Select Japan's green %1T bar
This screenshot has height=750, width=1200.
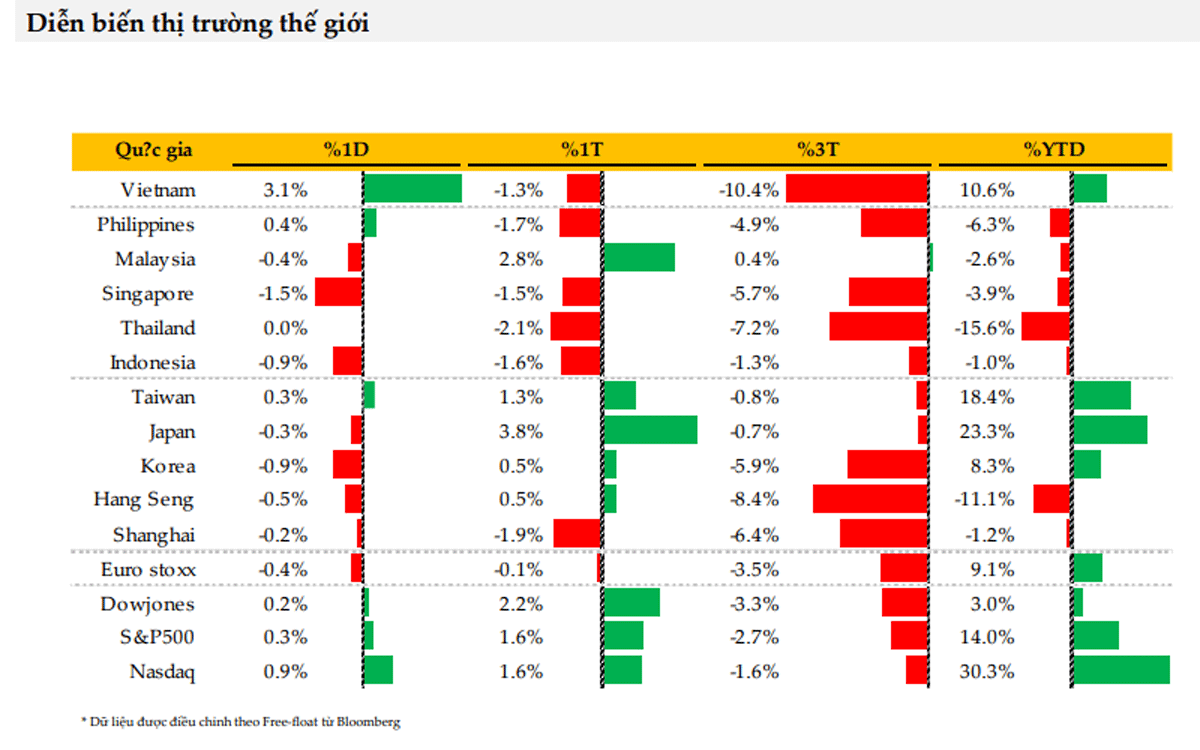[650, 431]
